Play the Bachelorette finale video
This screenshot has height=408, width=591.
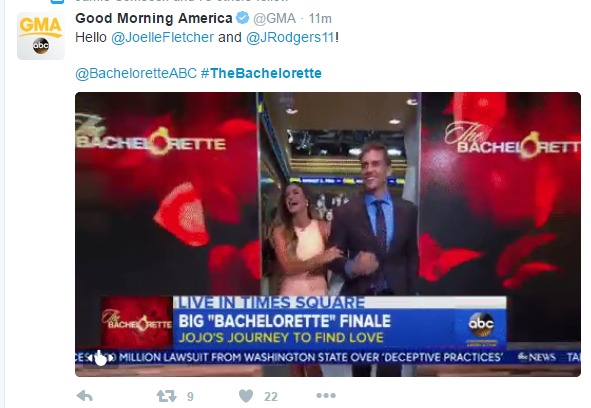328,234
